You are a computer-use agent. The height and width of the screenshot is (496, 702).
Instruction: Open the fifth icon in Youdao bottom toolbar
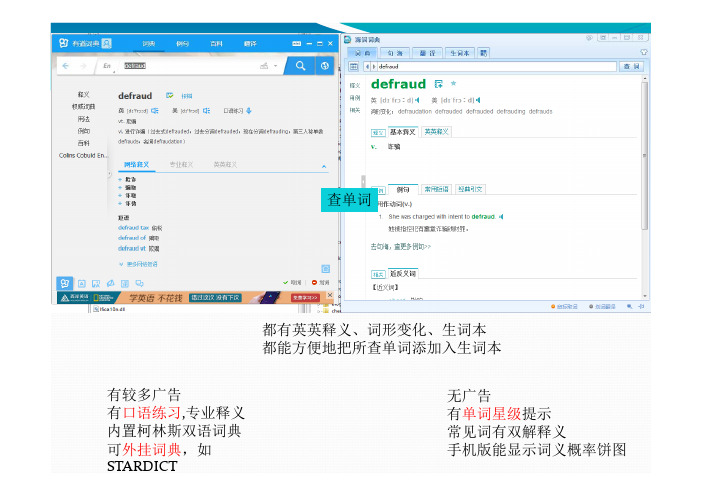click(x=125, y=283)
